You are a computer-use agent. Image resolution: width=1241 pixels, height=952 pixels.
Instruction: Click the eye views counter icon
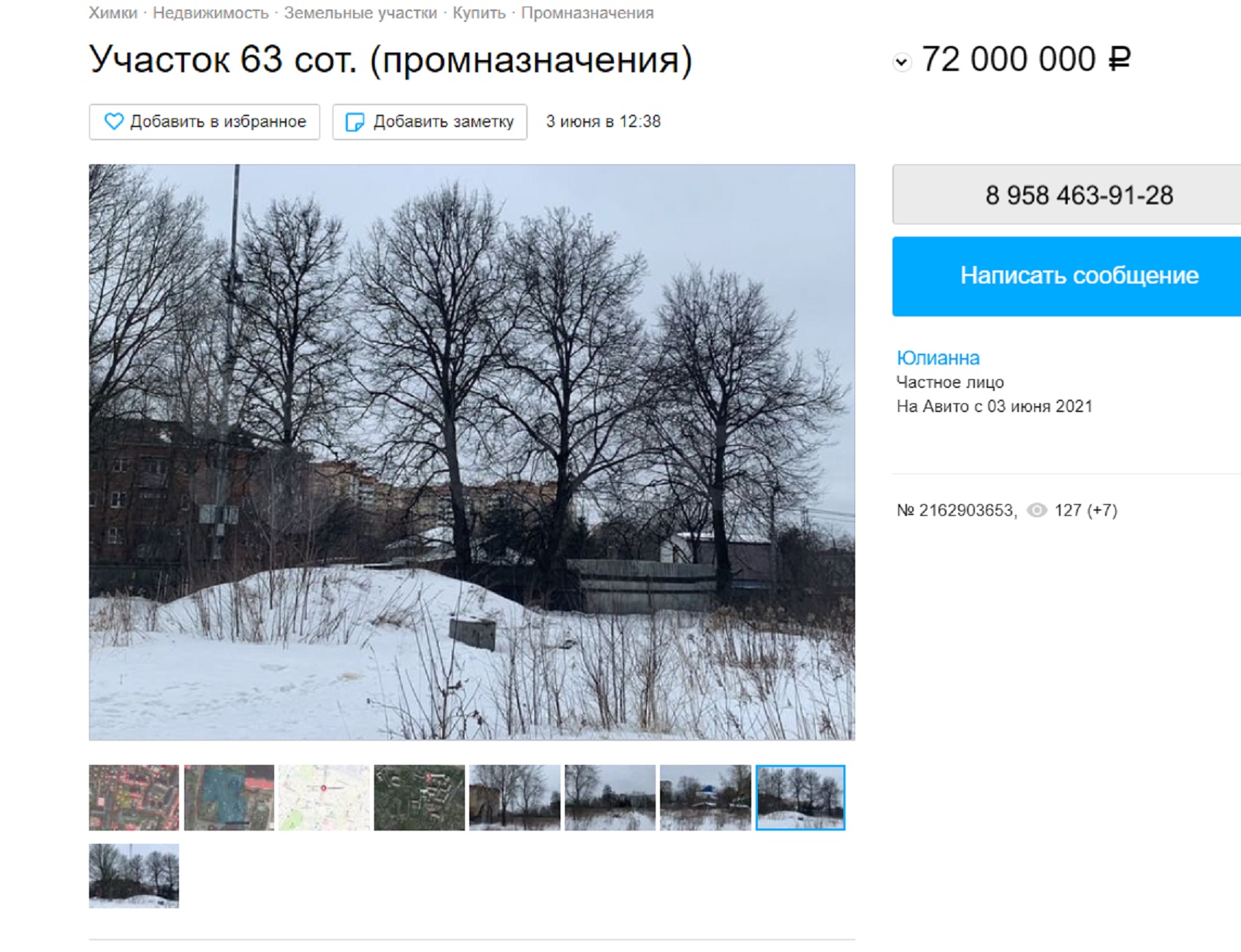click(1036, 510)
